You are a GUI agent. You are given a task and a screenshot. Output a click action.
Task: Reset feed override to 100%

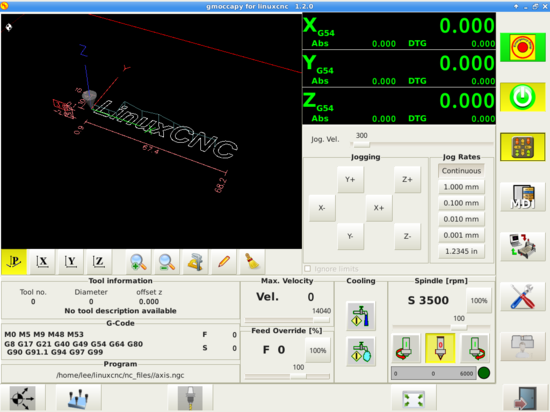[x=318, y=350]
